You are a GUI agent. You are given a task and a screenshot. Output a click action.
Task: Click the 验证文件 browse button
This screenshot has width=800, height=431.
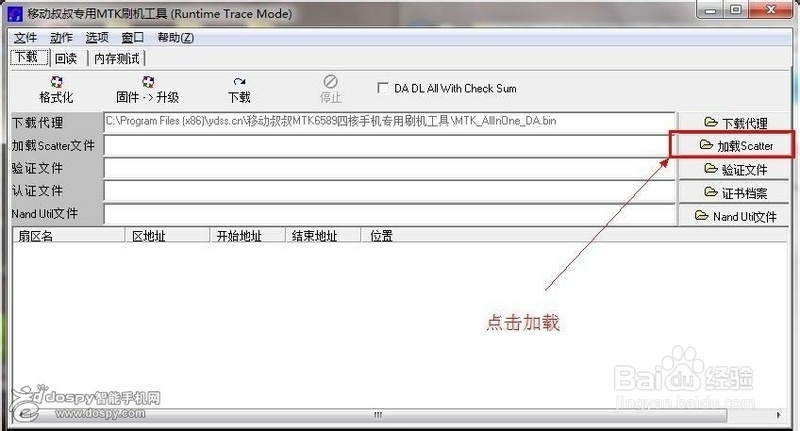[735, 169]
